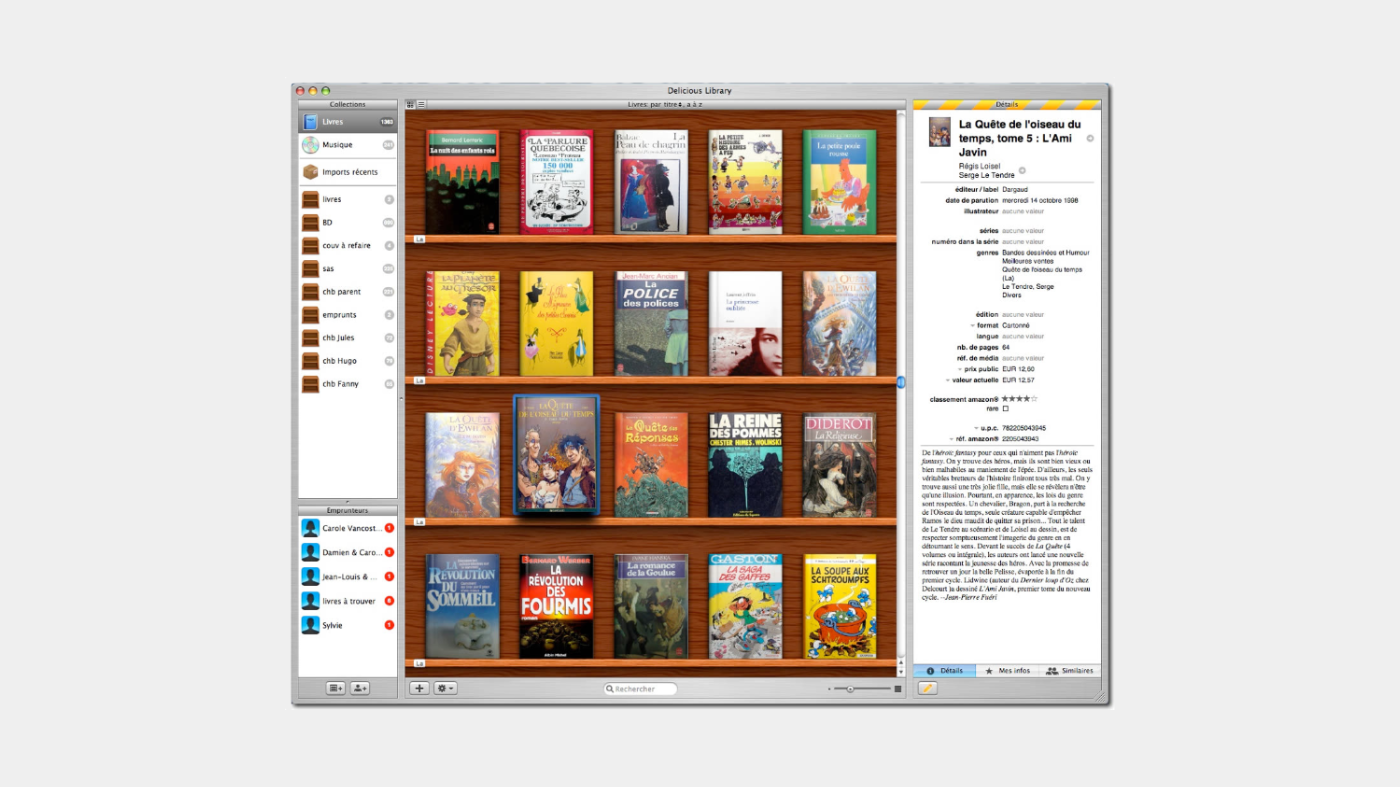The image size is (1400, 787).
Task: Click the arrow beside the book title
Action: 1090,138
